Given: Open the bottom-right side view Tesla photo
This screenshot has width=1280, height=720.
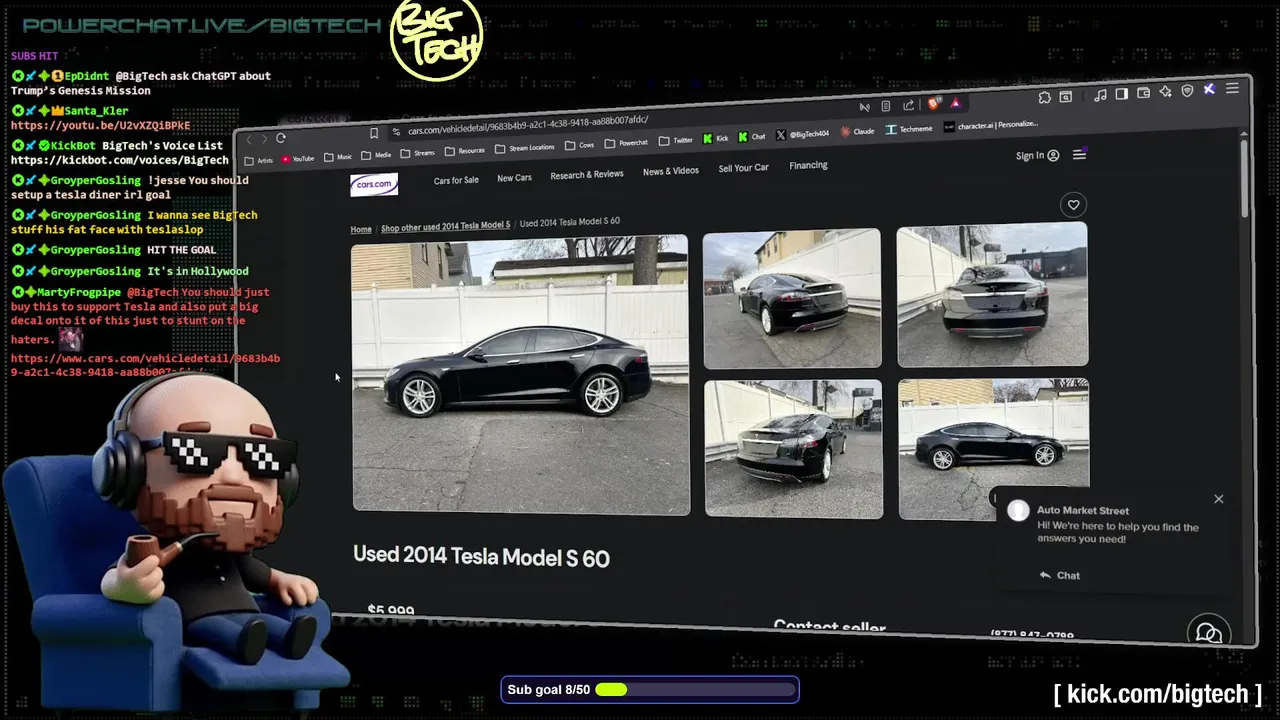Looking at the screenshot, I should click(x=993, y=448).
